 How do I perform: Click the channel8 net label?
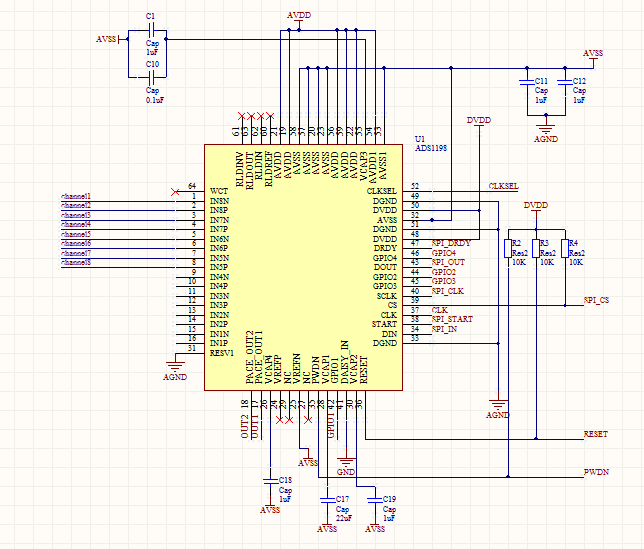(76, 262)
